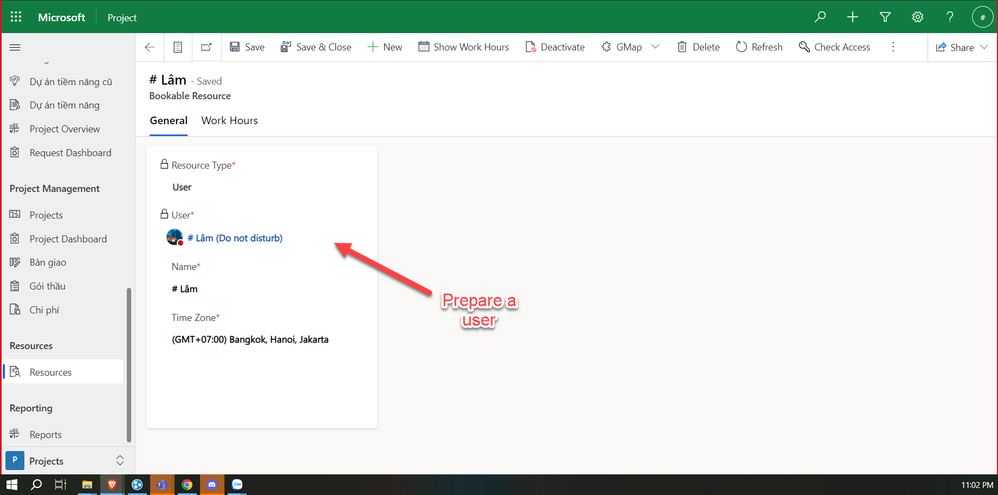This screenshot has width=998, height=495.
Task: Save the bookable resource record
Action: pyautogui.click(x=247, y=47)
